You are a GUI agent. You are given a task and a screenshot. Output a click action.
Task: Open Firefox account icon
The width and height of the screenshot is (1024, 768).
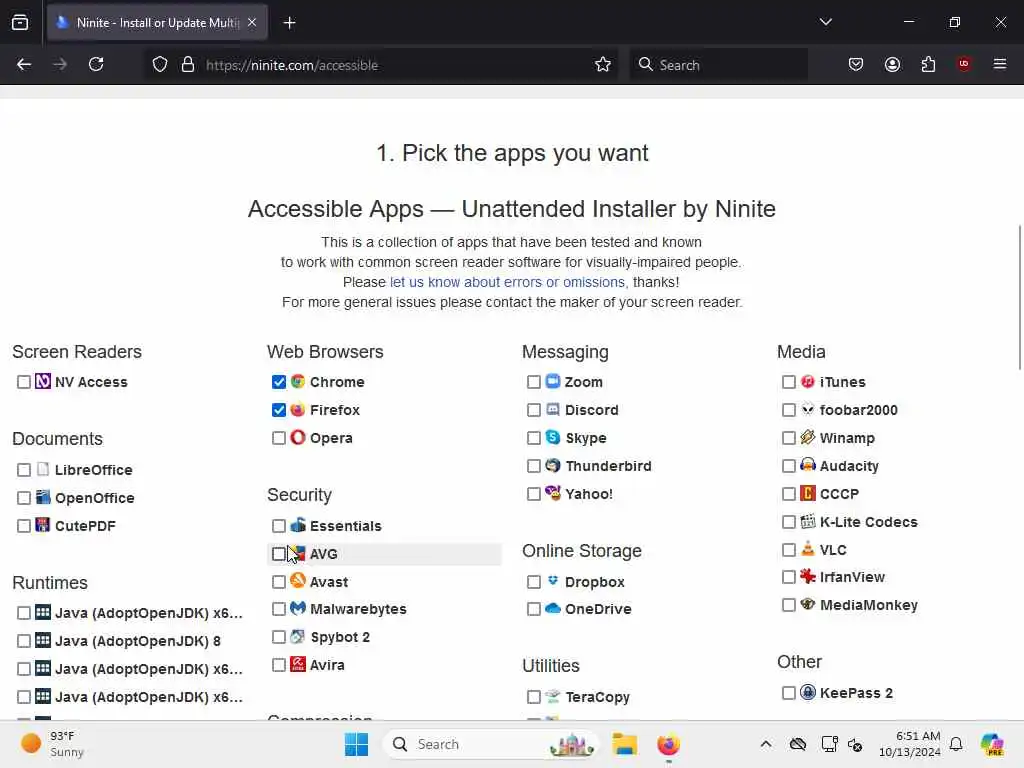click(892, 64)
